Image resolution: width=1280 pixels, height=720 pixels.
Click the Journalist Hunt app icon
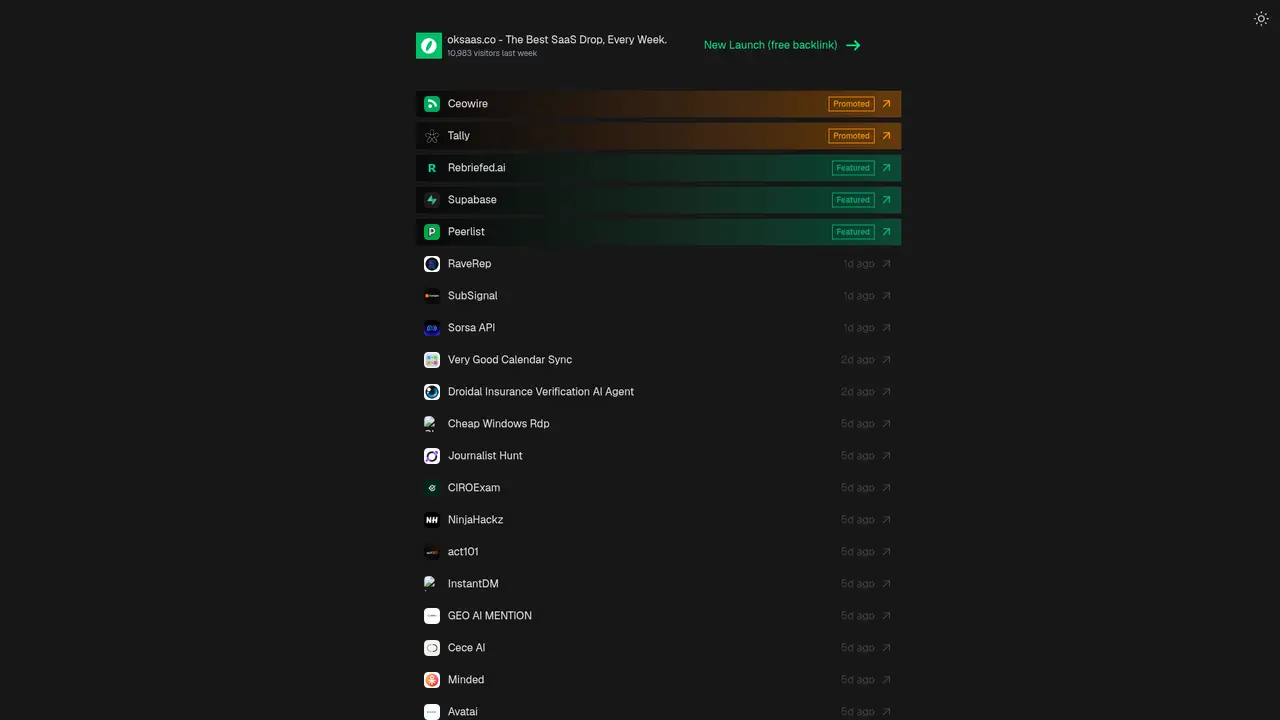[432, 456]
